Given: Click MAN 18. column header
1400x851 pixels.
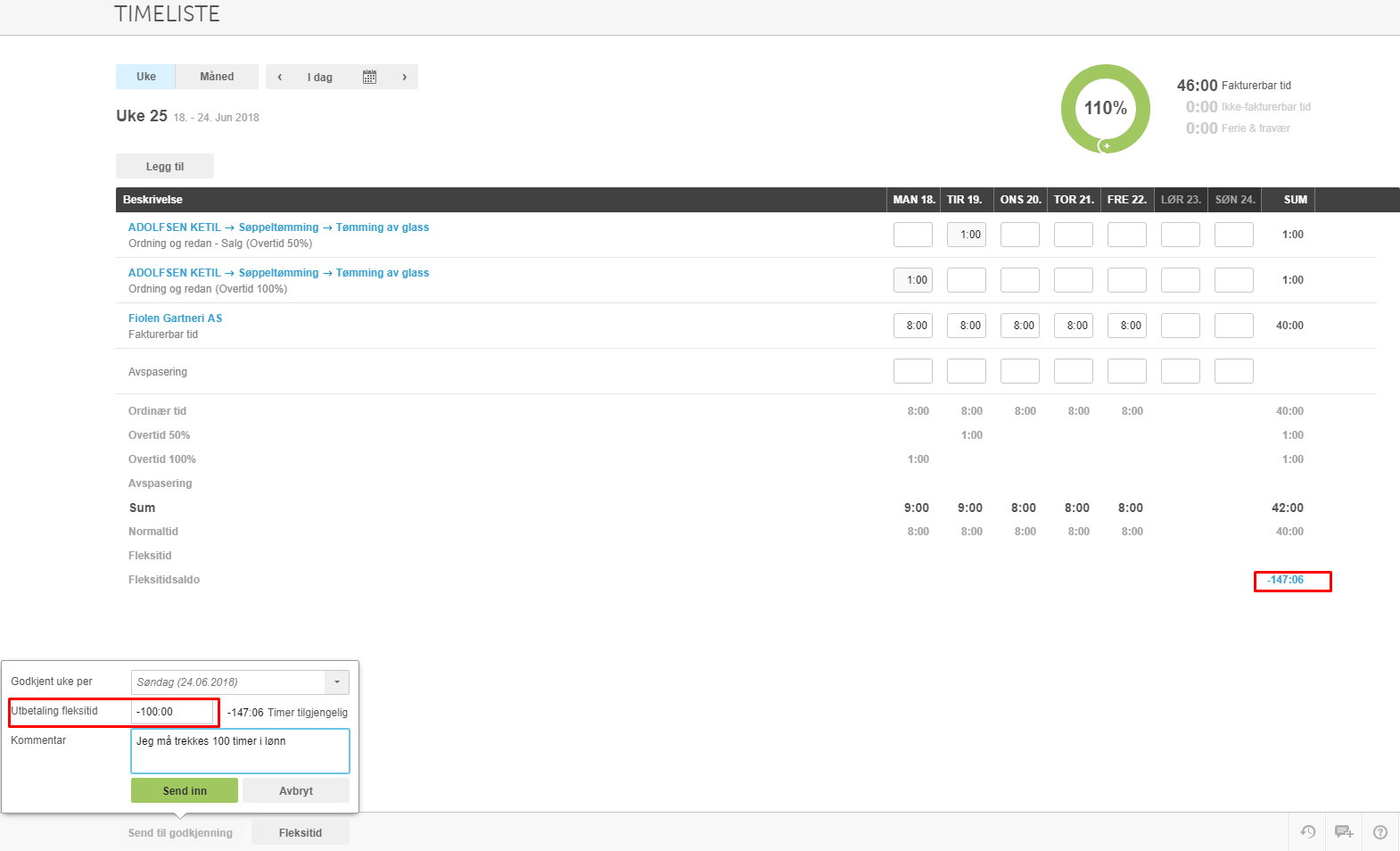Looking at the screenshot, I should tap(914, 200).
